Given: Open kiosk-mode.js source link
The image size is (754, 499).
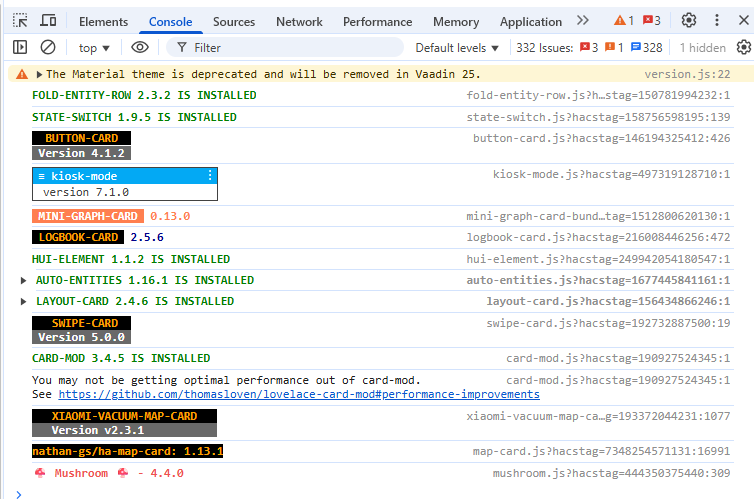Looking at the screenshot, I should click(611, 174).
